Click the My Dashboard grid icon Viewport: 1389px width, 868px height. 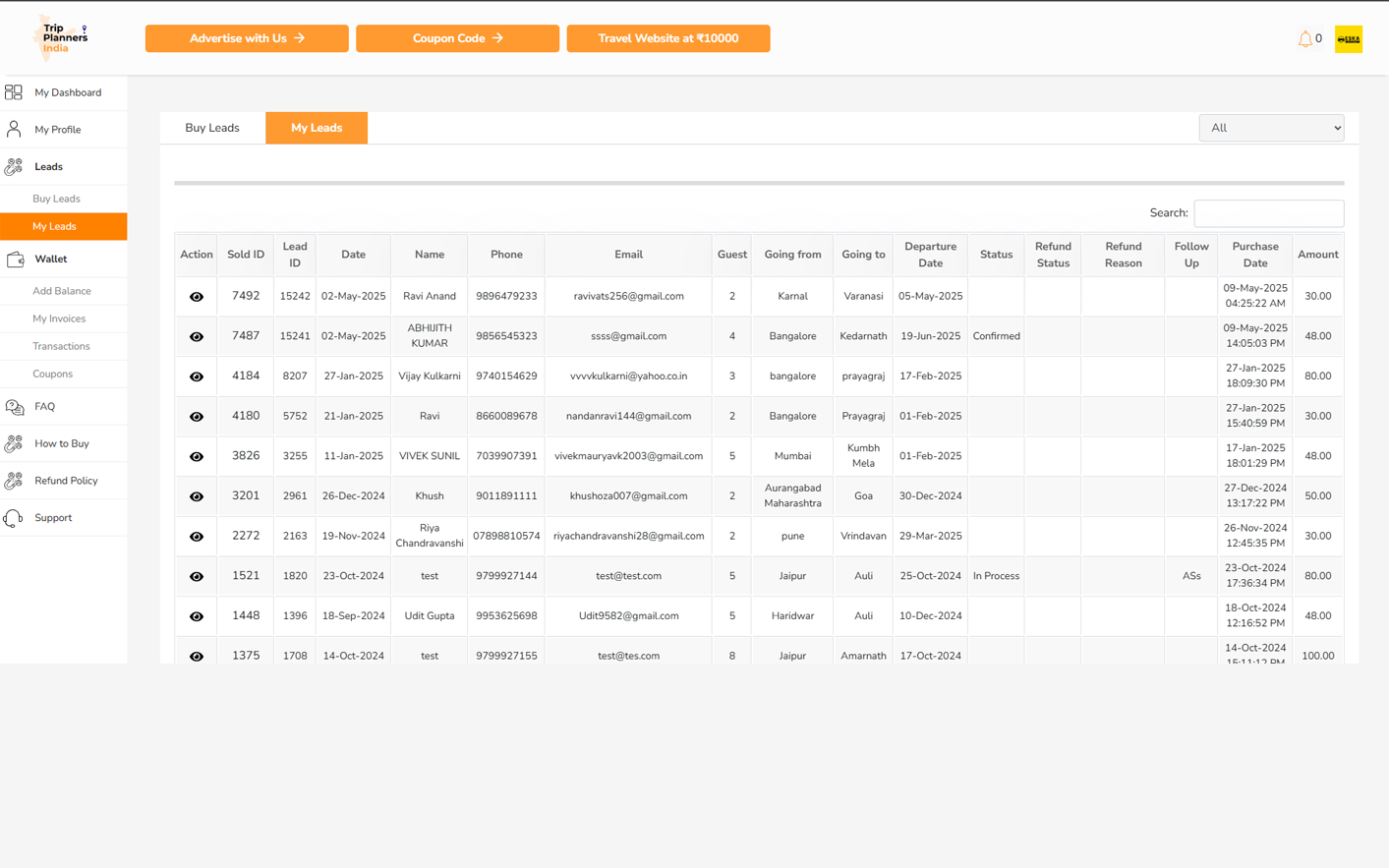pyautogui.click(x=14, y=92)
